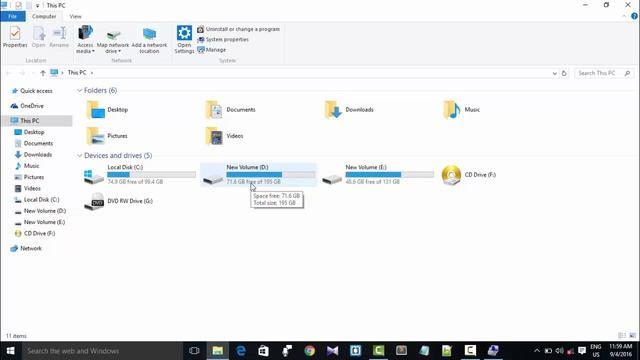
Task: Open Documents in the navigation tree
Action: (x=34, y=144)
